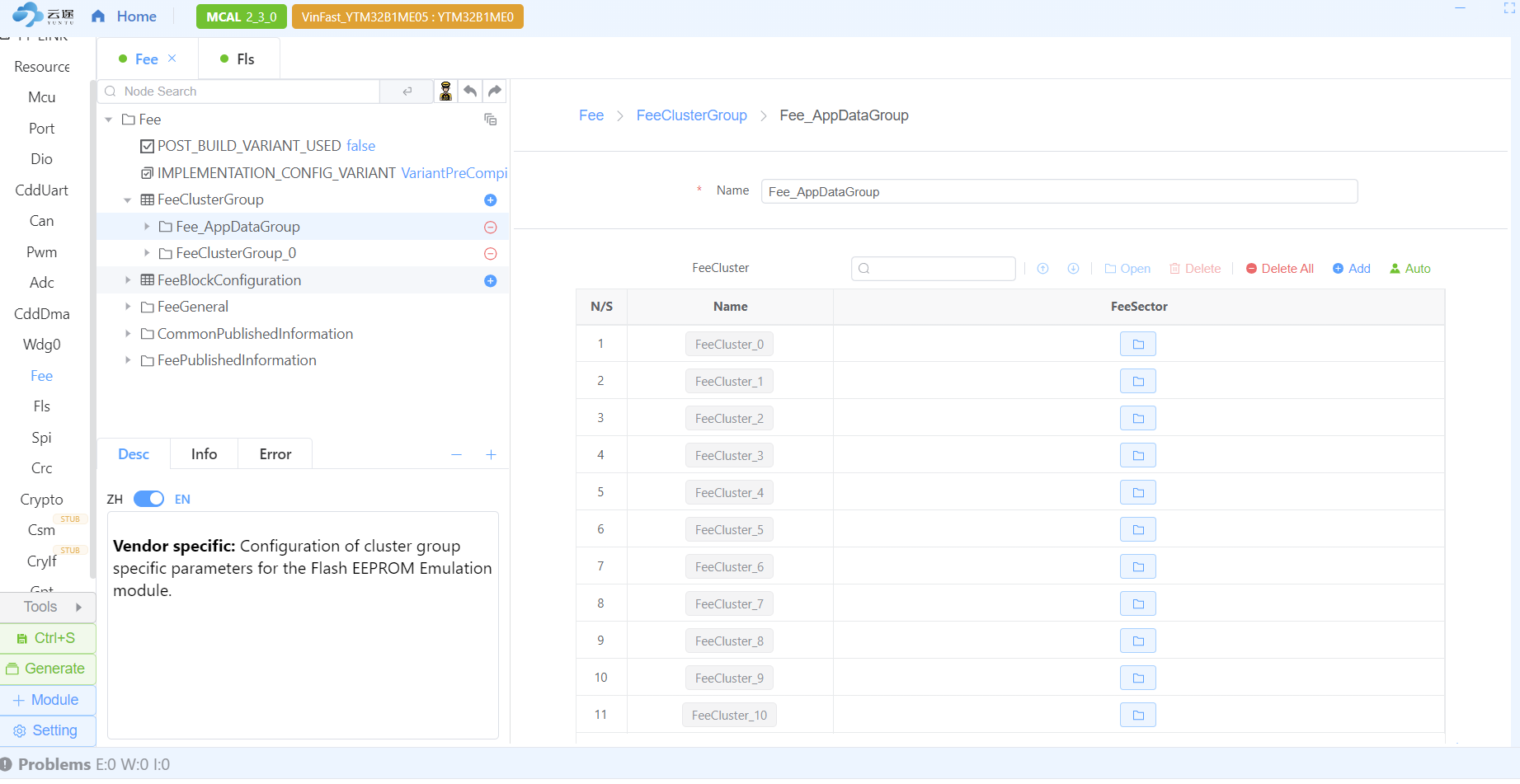
Task: Open FeeSector folder for FeeCluster_5
Action: point(1137,529)
